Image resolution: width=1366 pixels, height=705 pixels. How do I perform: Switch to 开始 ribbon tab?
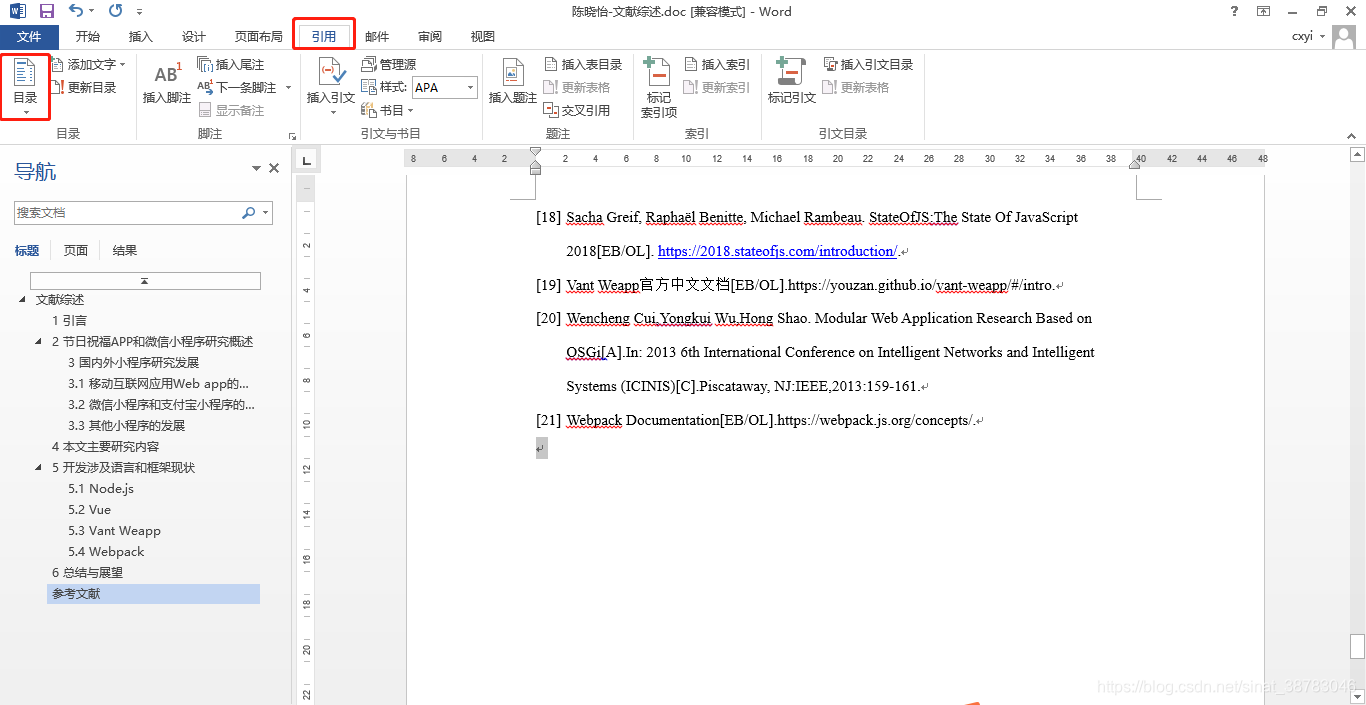88,36
